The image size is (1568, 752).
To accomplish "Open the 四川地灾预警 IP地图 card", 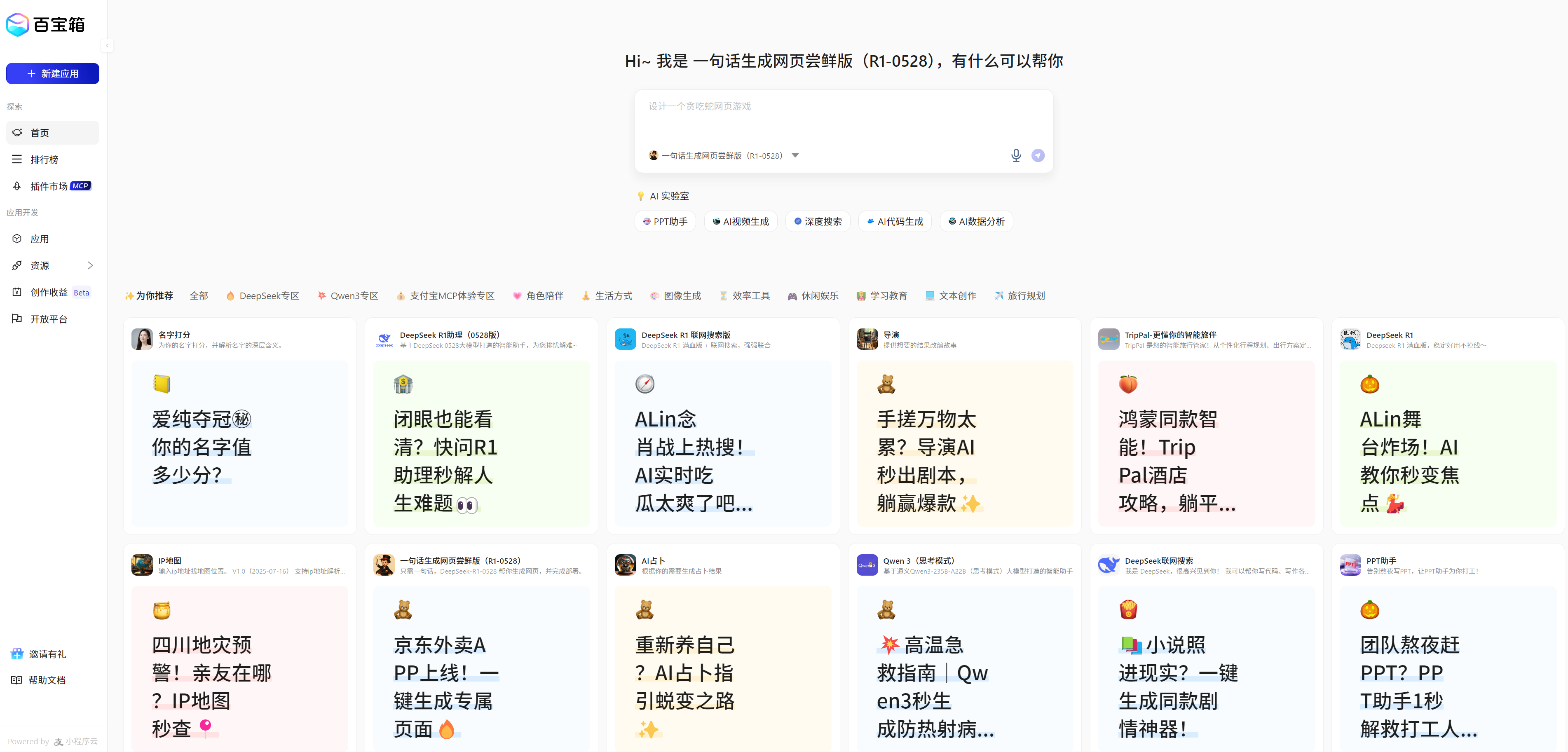I will pos(240,669).
